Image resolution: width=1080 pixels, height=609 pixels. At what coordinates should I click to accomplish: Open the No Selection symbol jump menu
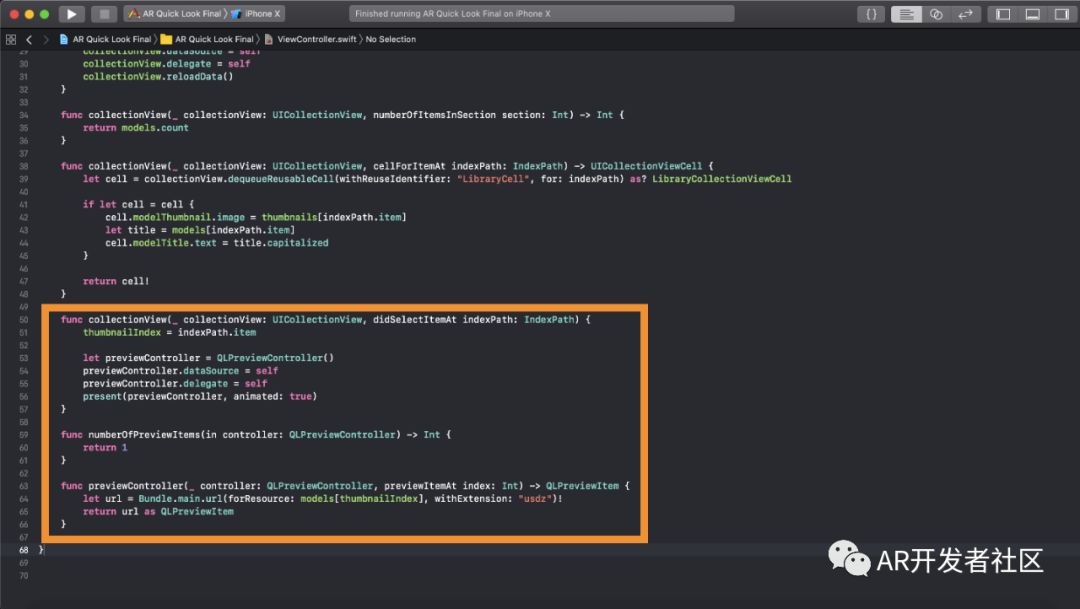(390, 39)
